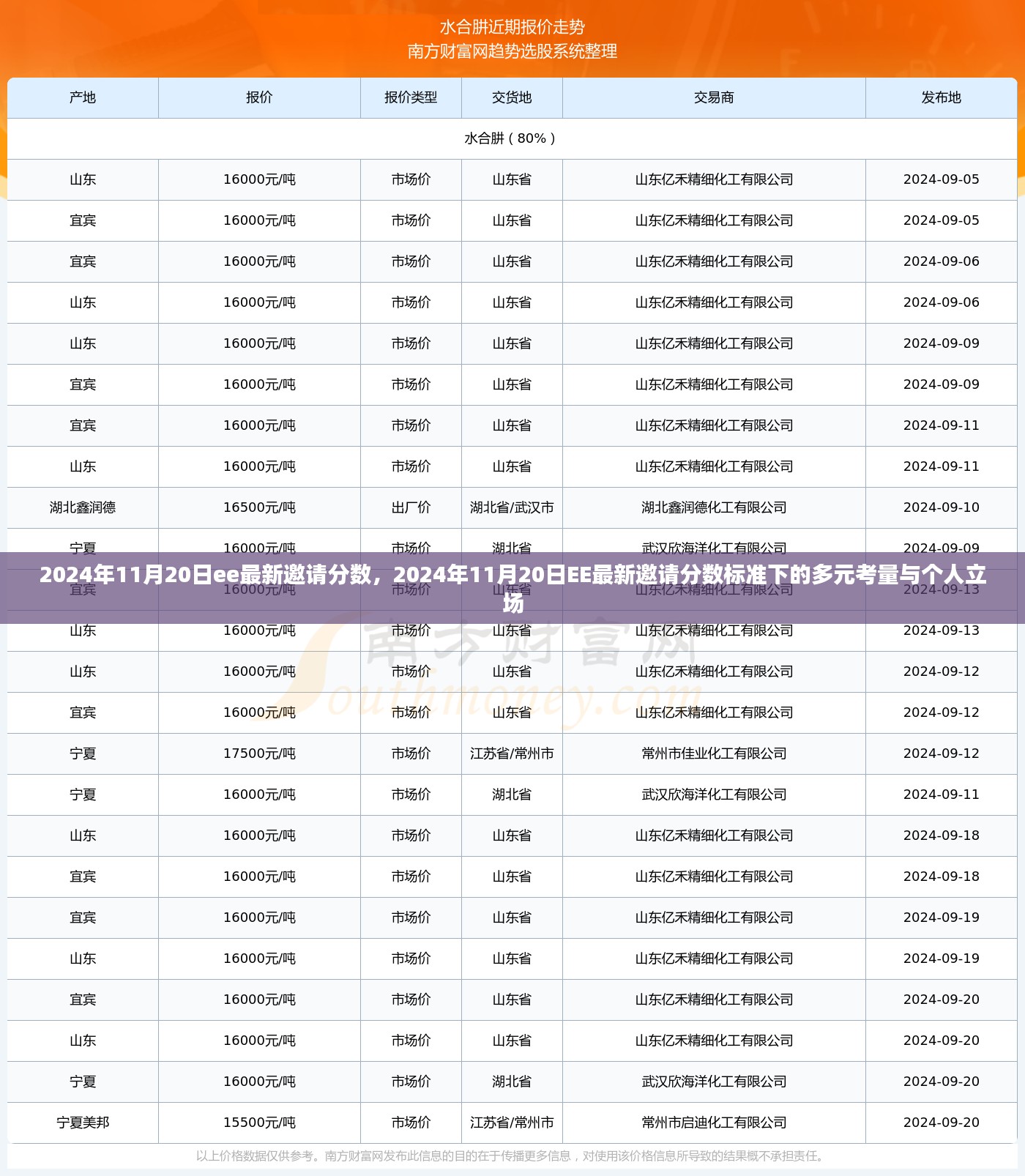The width and height of the screenshot is (1025, 1176).
Task: Click 湖北鑫润德 in the 产地 column
Action: pyautogui.click(x=83, y=507)
